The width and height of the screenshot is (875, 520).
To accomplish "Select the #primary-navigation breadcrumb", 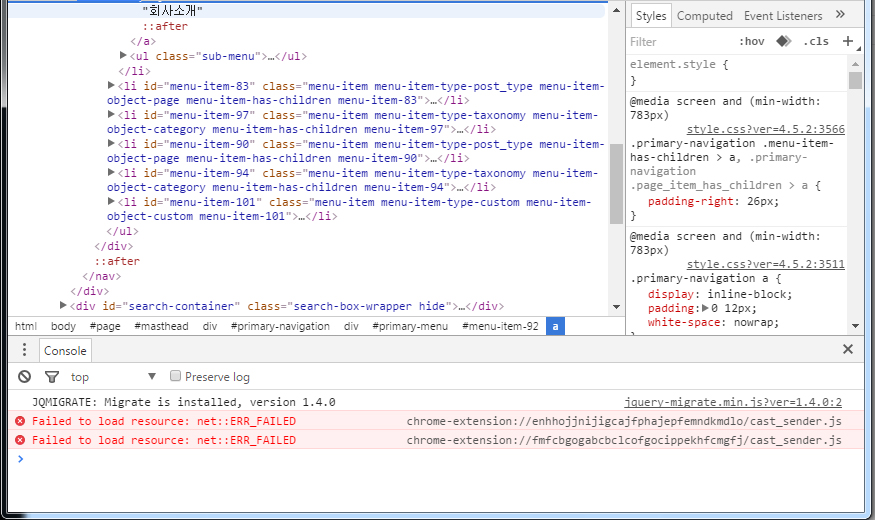I will pos(280,326).
